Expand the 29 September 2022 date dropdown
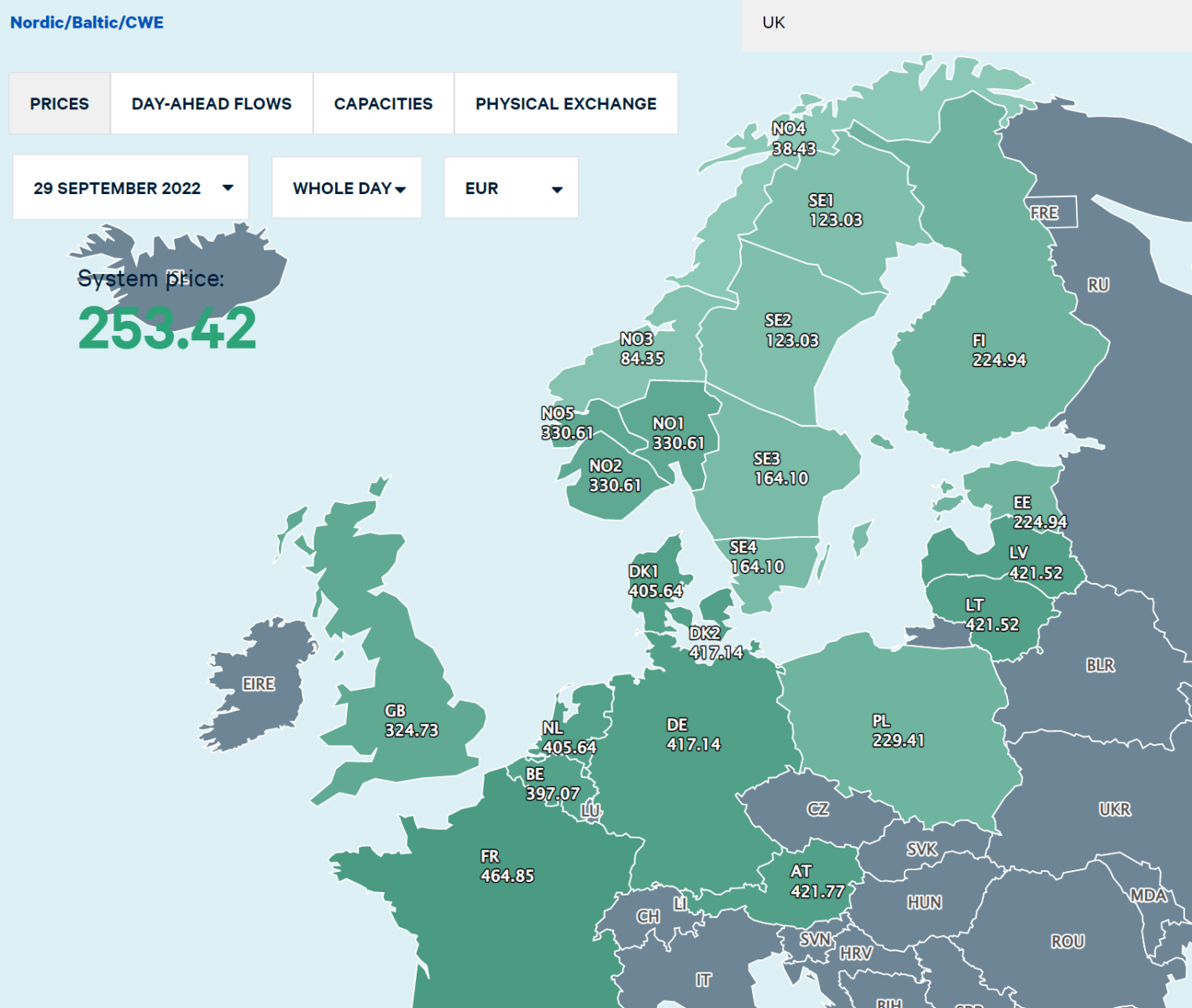The width and height of the screenshot is (1192, 1008). [x=130, y=188]
